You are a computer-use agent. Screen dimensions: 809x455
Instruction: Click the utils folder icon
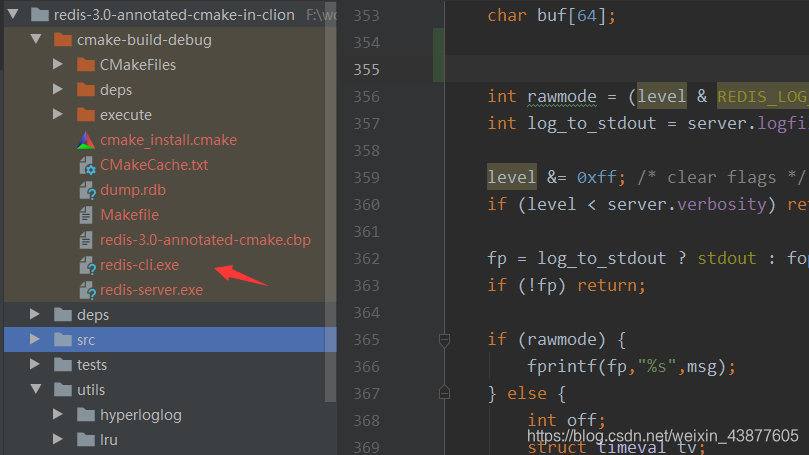click(63, 389)
